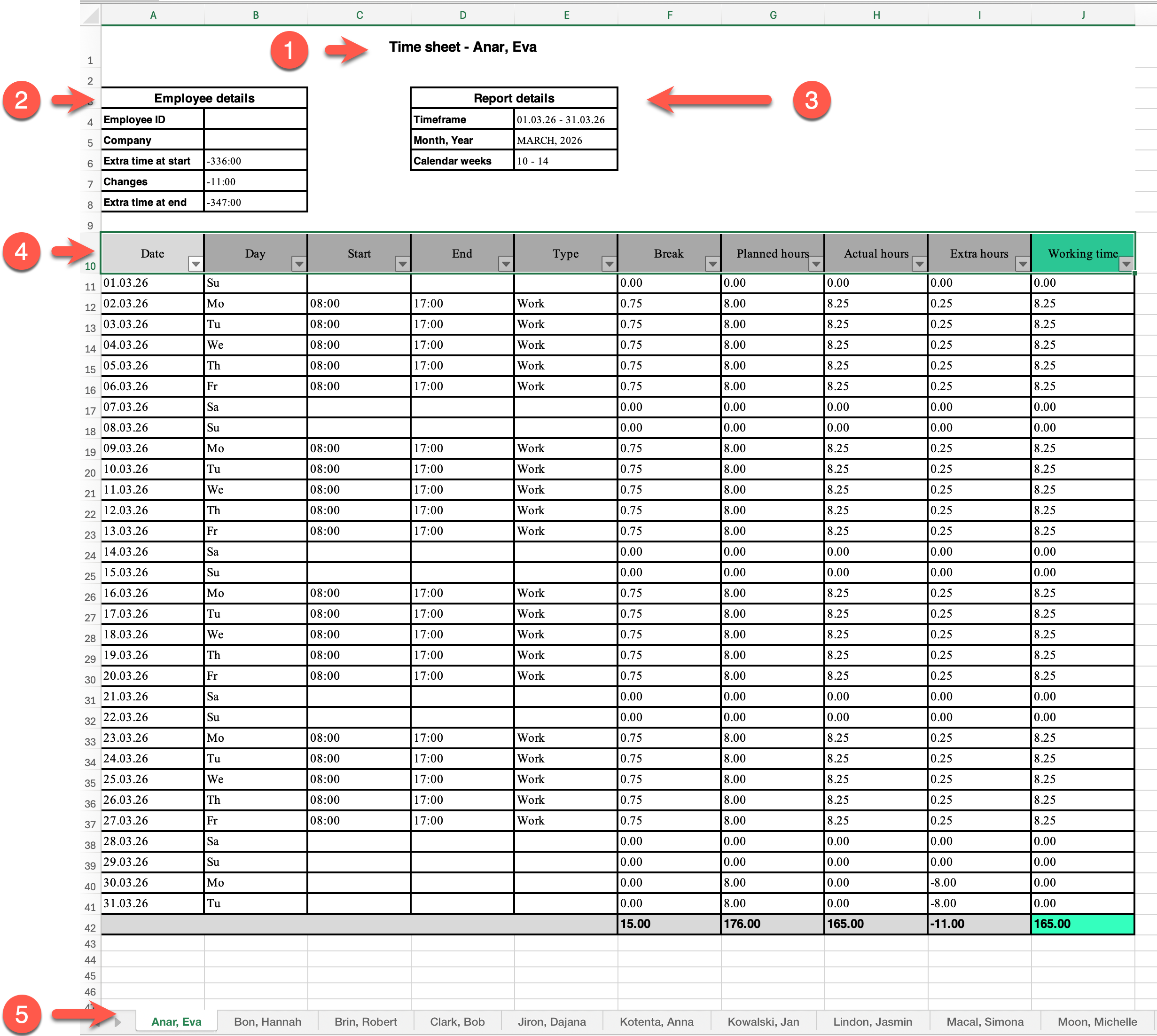Image resolution: width=1157 pixels, height=1036 pixels.
Task: Open the Kowalski, Jan sheet tab
Action: click(763, 1022)
